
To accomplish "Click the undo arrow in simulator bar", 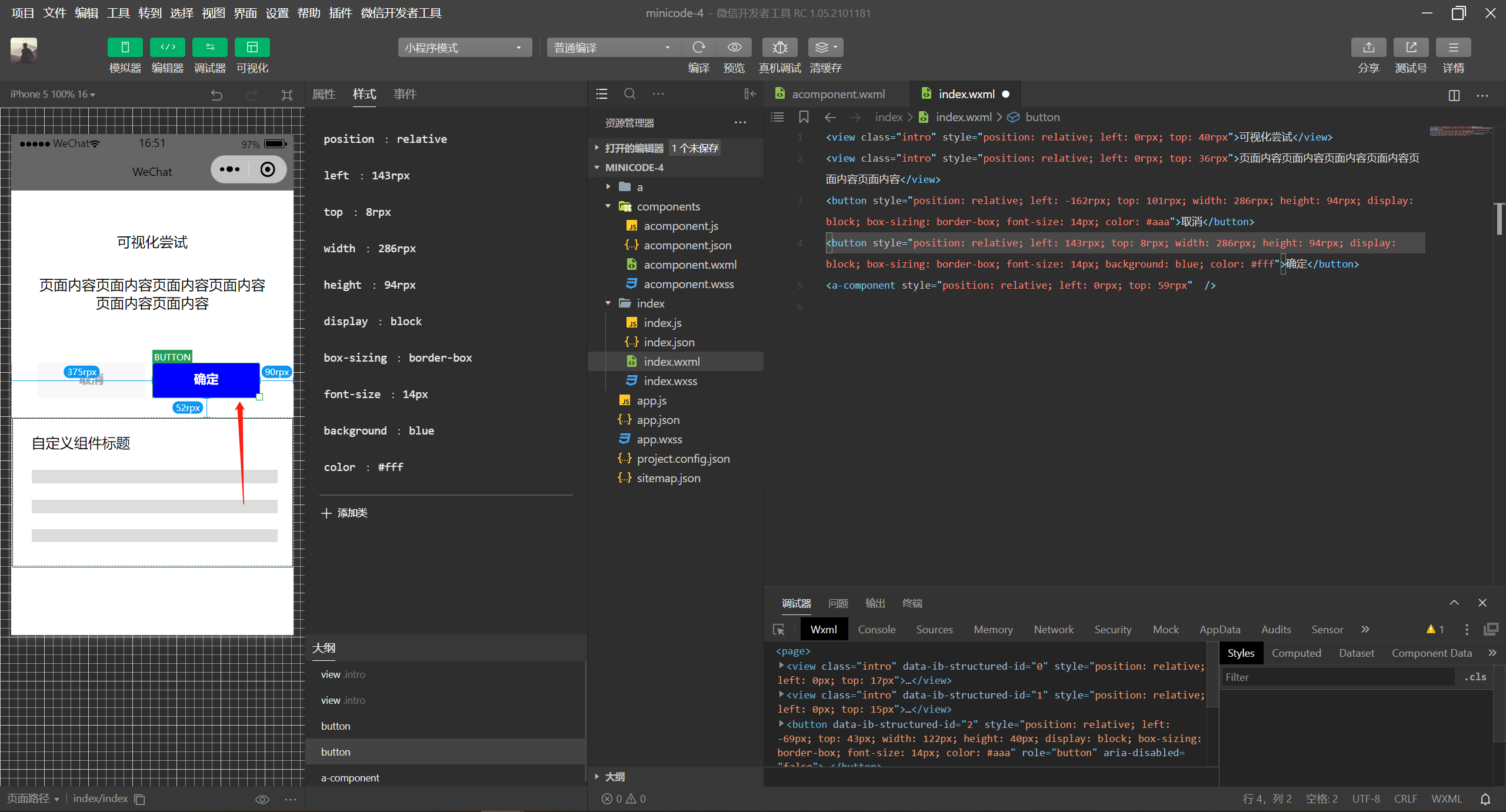I will click(216, 95).
